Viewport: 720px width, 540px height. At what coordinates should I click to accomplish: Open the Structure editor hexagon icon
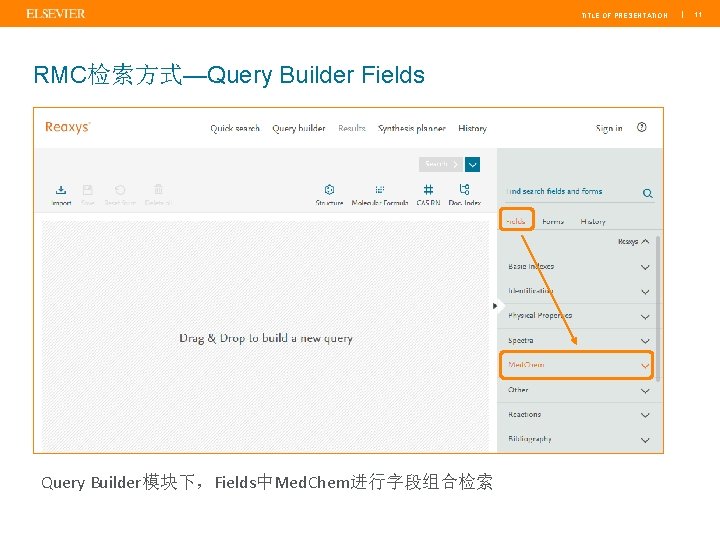329,189
